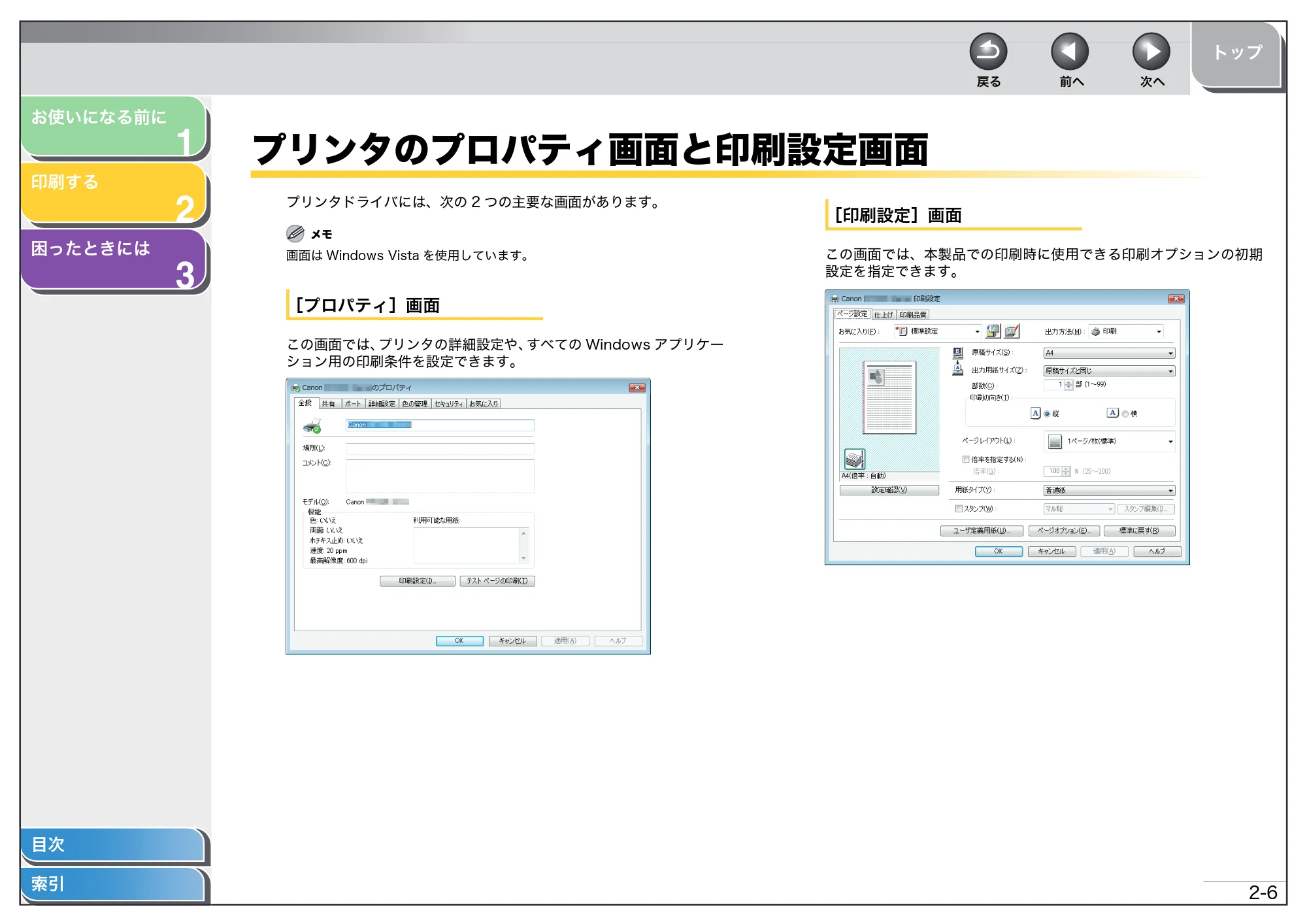This screenshot has height=924, width=1307.
Task: Open the 目次 contents link
Action: (x=114, y=845)
